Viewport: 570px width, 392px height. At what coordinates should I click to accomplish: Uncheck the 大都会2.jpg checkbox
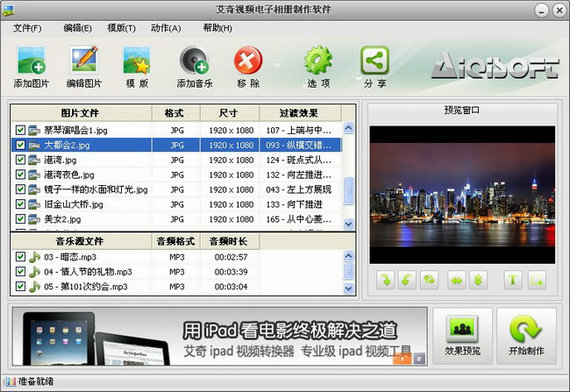click(x=20, y=145)
